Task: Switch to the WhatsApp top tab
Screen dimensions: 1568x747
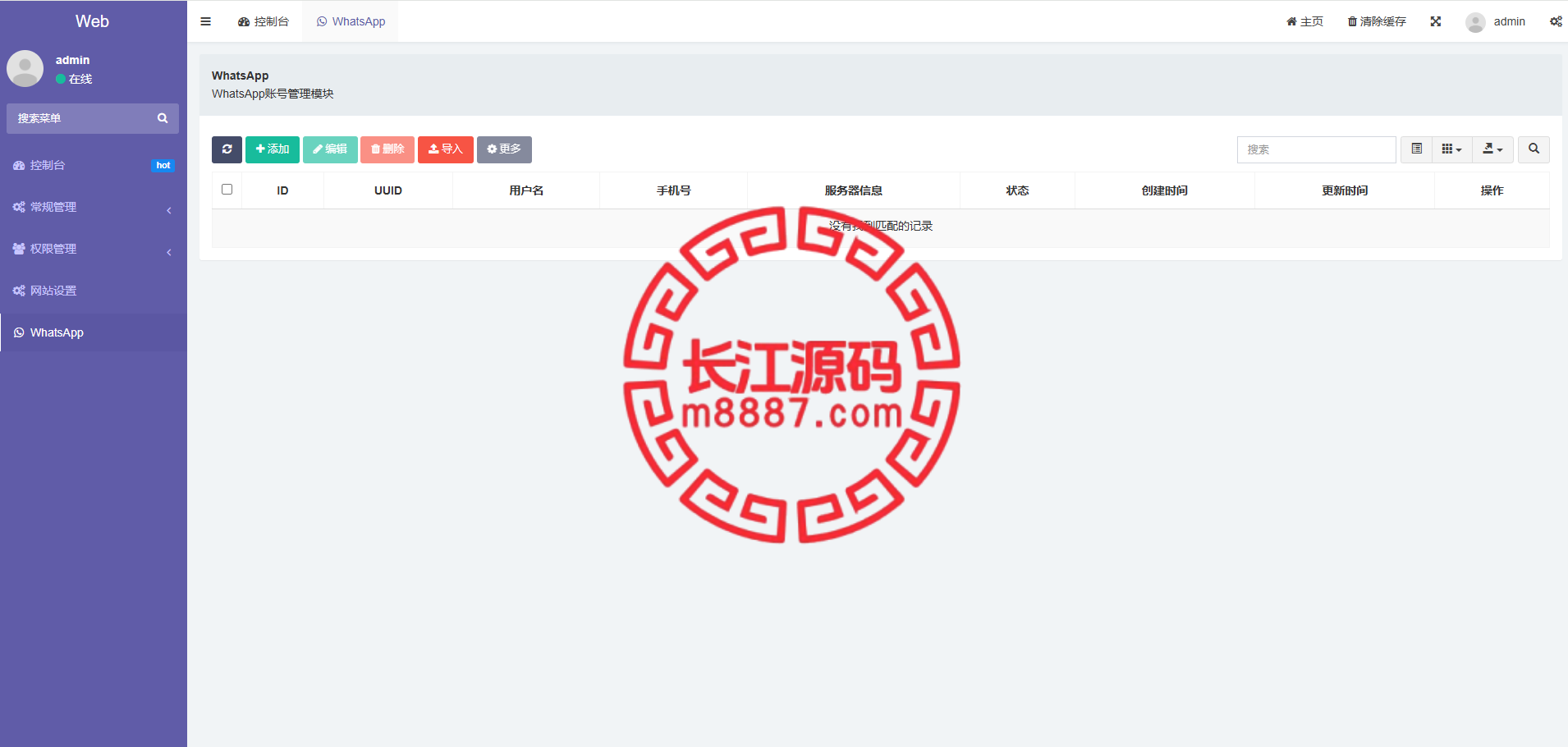Action: coord(351,21)
